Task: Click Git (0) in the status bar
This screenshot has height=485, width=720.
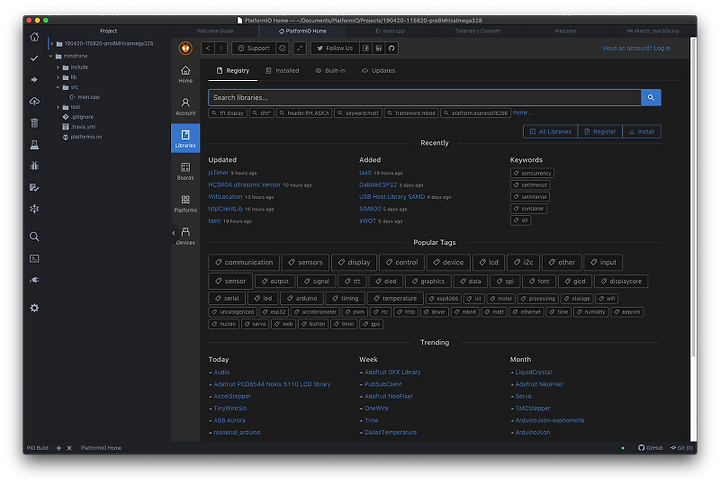Action: coord(681,448)
